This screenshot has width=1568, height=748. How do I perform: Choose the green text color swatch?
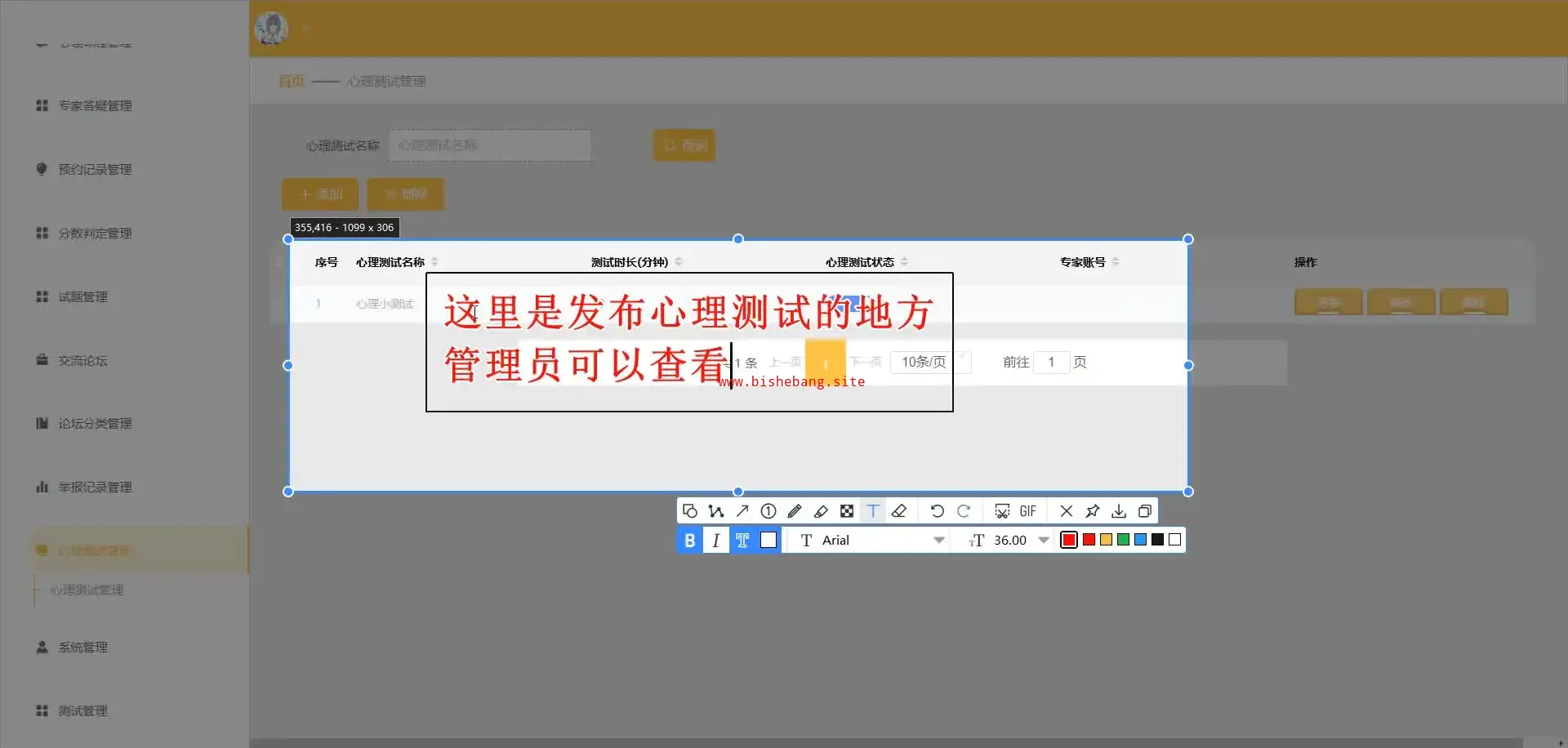(1124, 540)
